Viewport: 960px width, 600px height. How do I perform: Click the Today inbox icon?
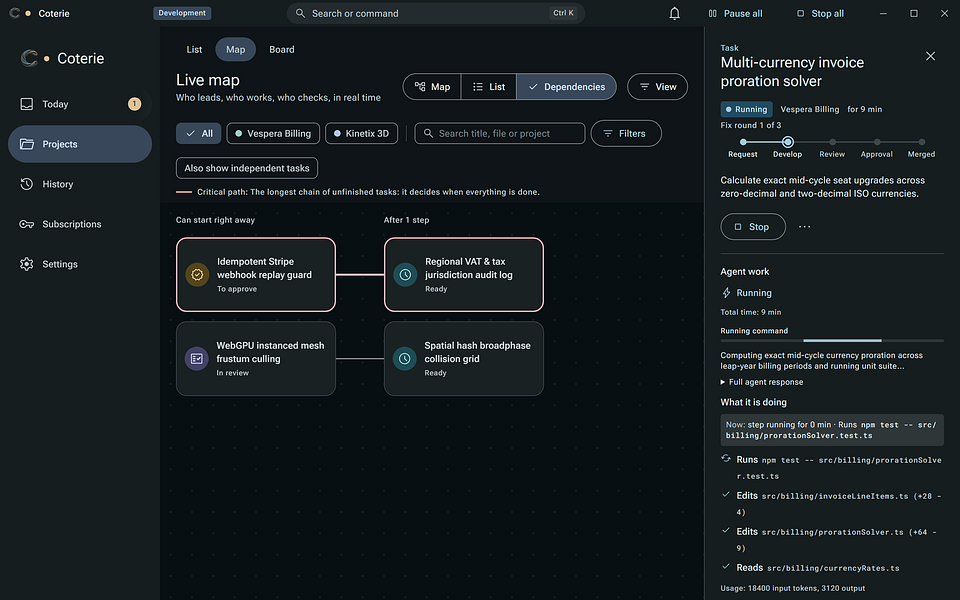click(x=26, y=104)
